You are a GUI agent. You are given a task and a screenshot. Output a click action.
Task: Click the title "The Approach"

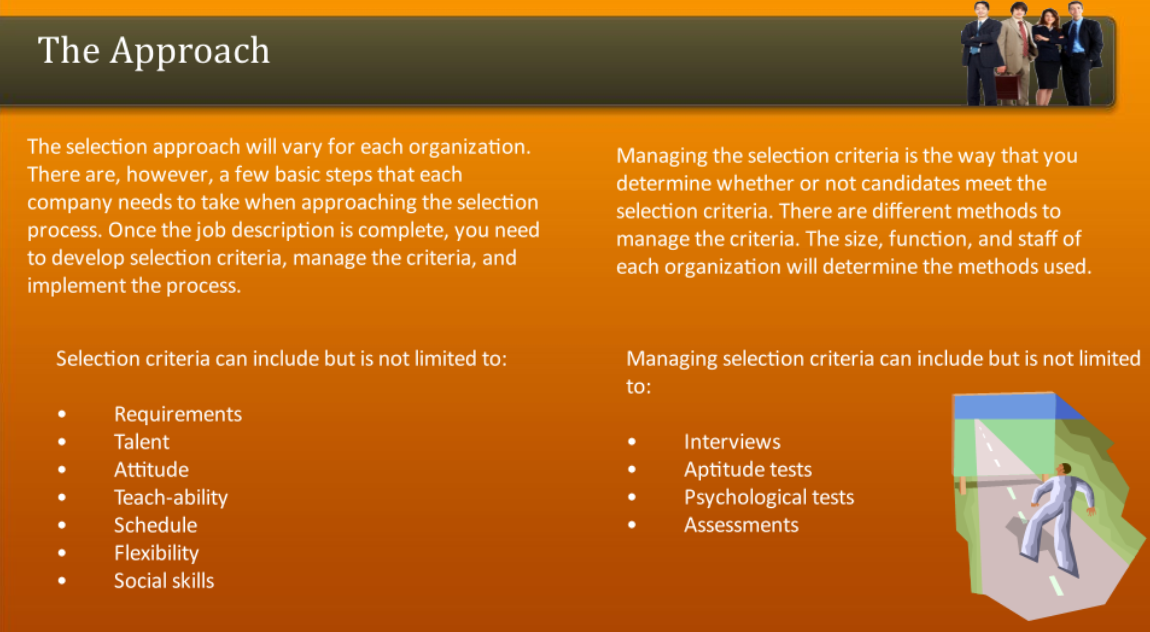click(x=154, y=50)
